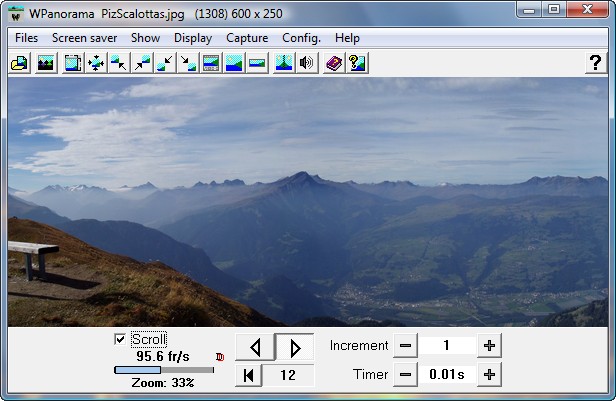616x401 pixels.
Task: Decrease the Increment value
Action: pos(405,346)
